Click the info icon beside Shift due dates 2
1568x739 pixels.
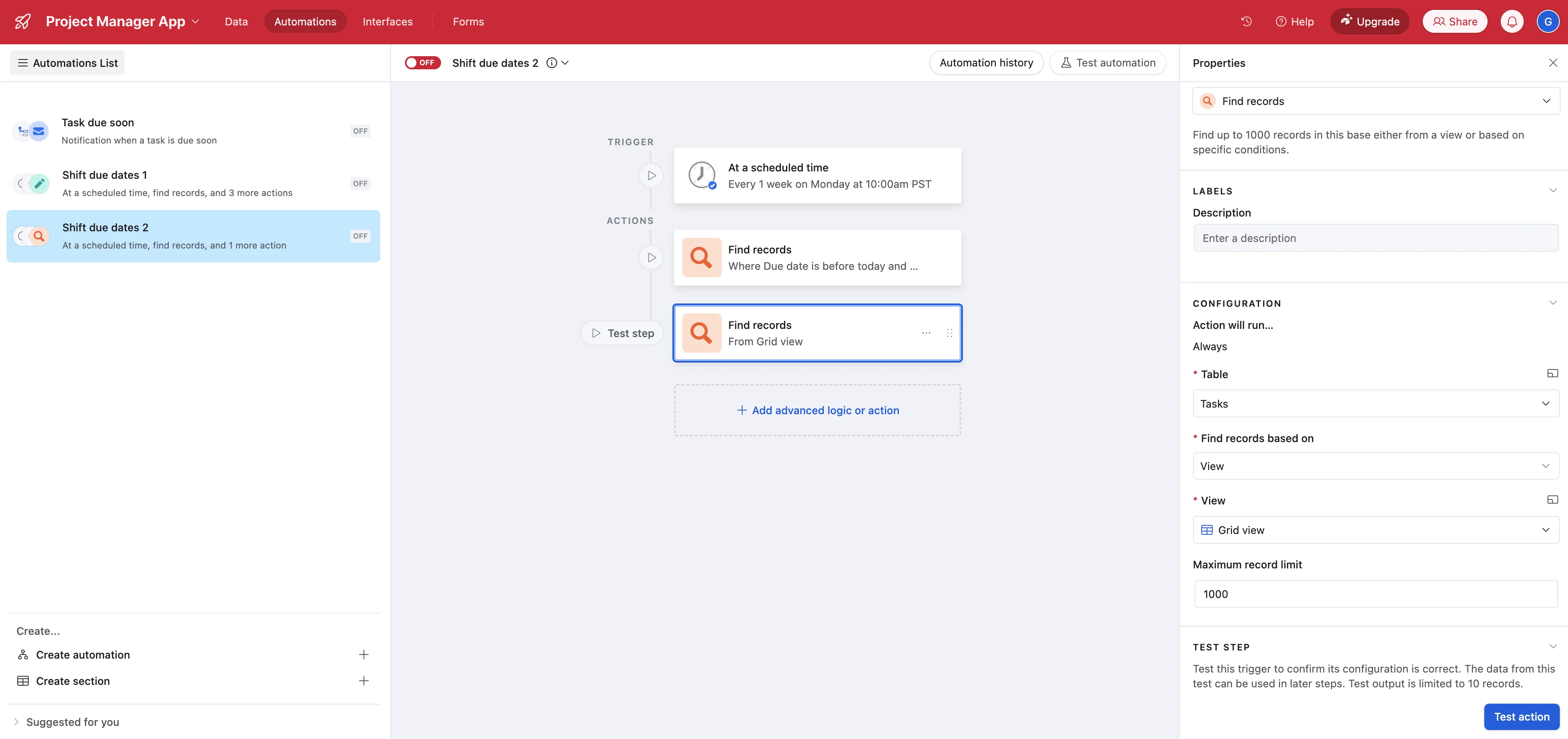click(x=551, y=63)
